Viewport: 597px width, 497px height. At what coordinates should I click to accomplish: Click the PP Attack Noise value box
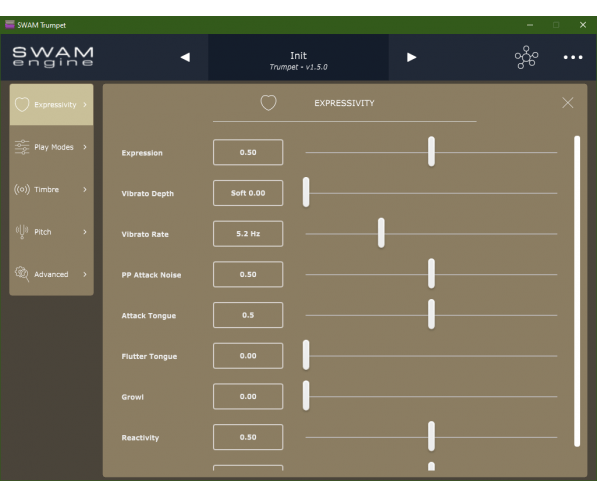[x=248, y=275]
